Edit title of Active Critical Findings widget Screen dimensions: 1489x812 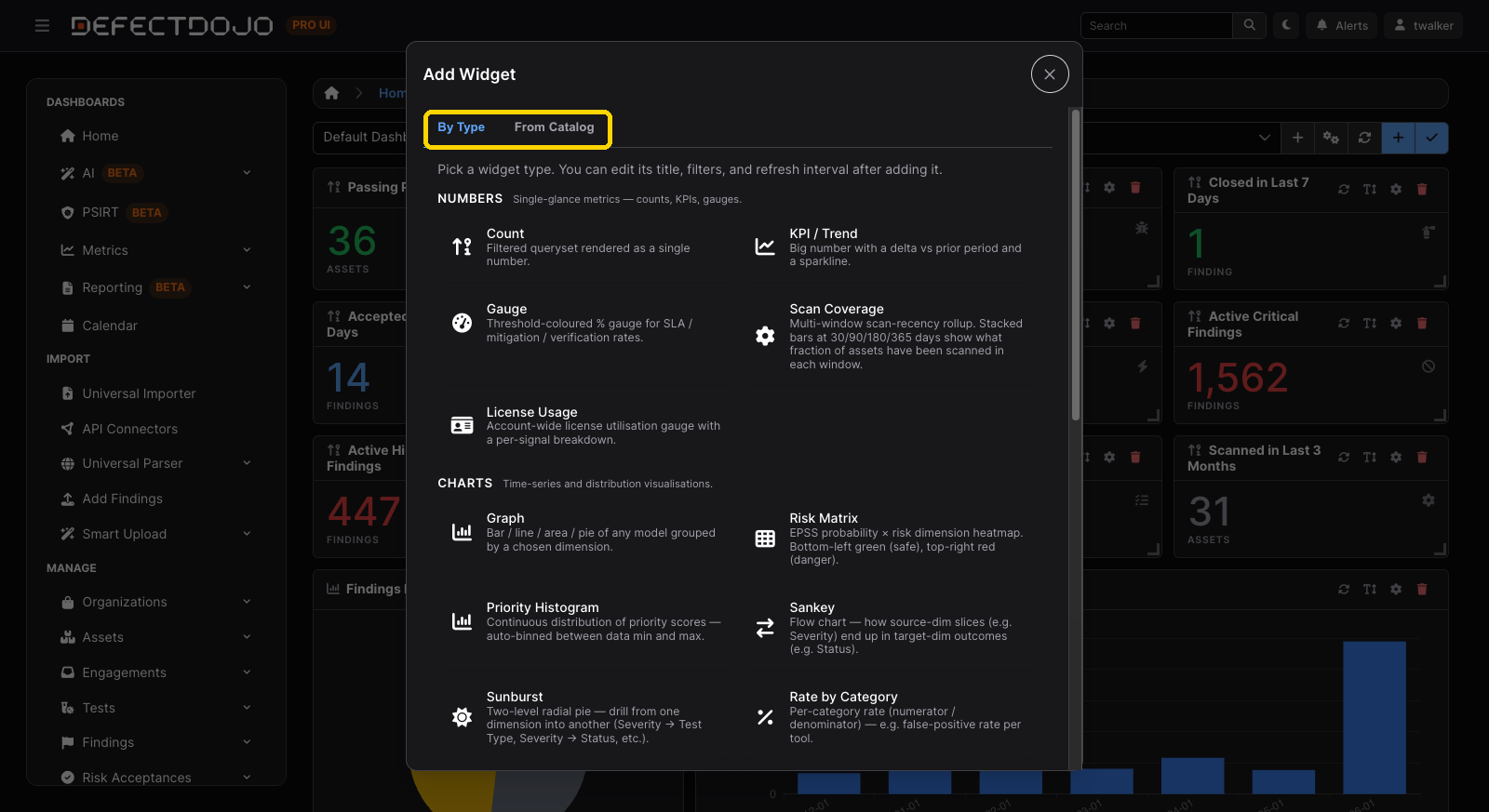tap(1370, 324)
